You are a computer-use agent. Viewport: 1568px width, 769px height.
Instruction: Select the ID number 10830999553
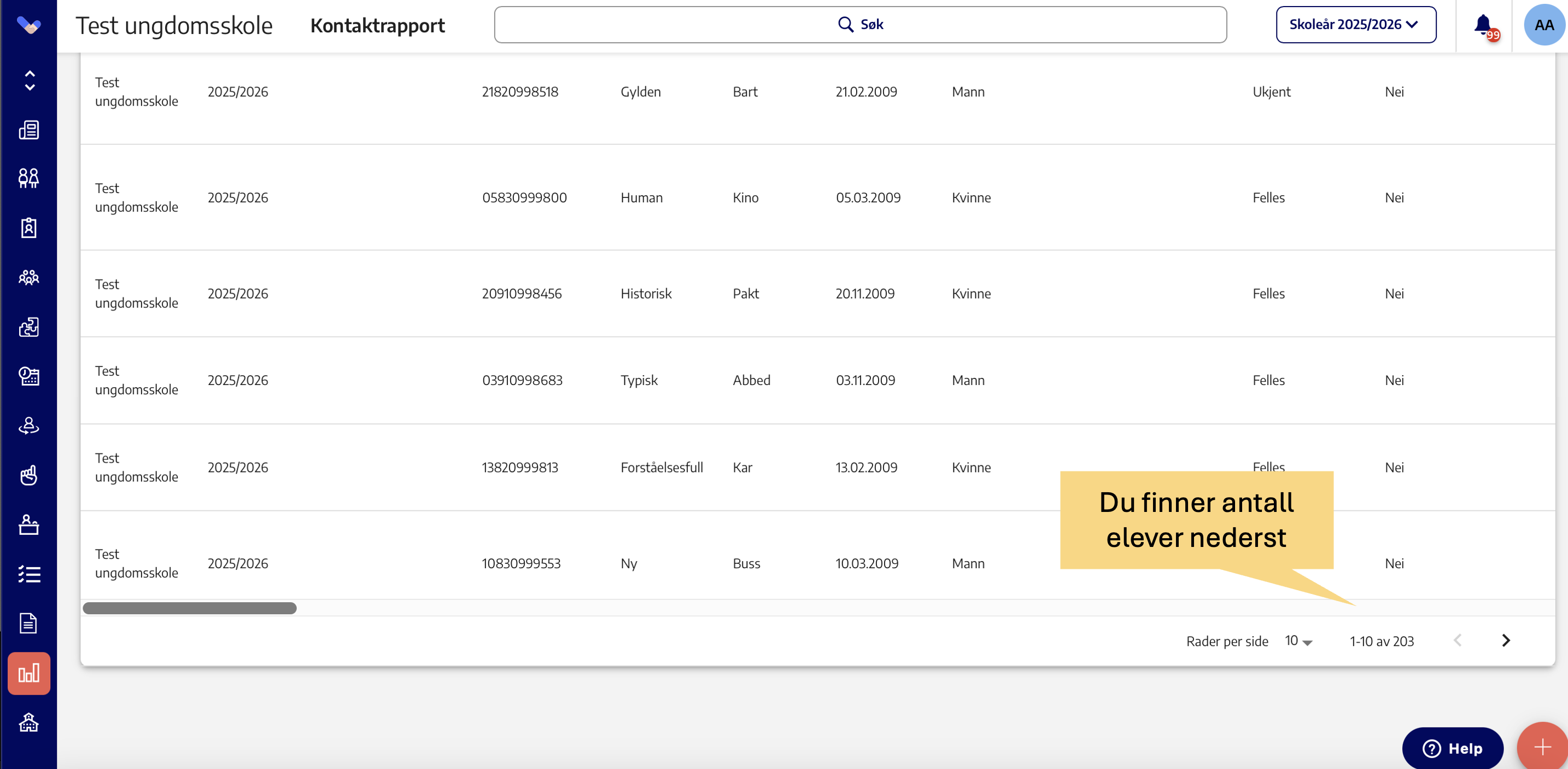(521, 564)
